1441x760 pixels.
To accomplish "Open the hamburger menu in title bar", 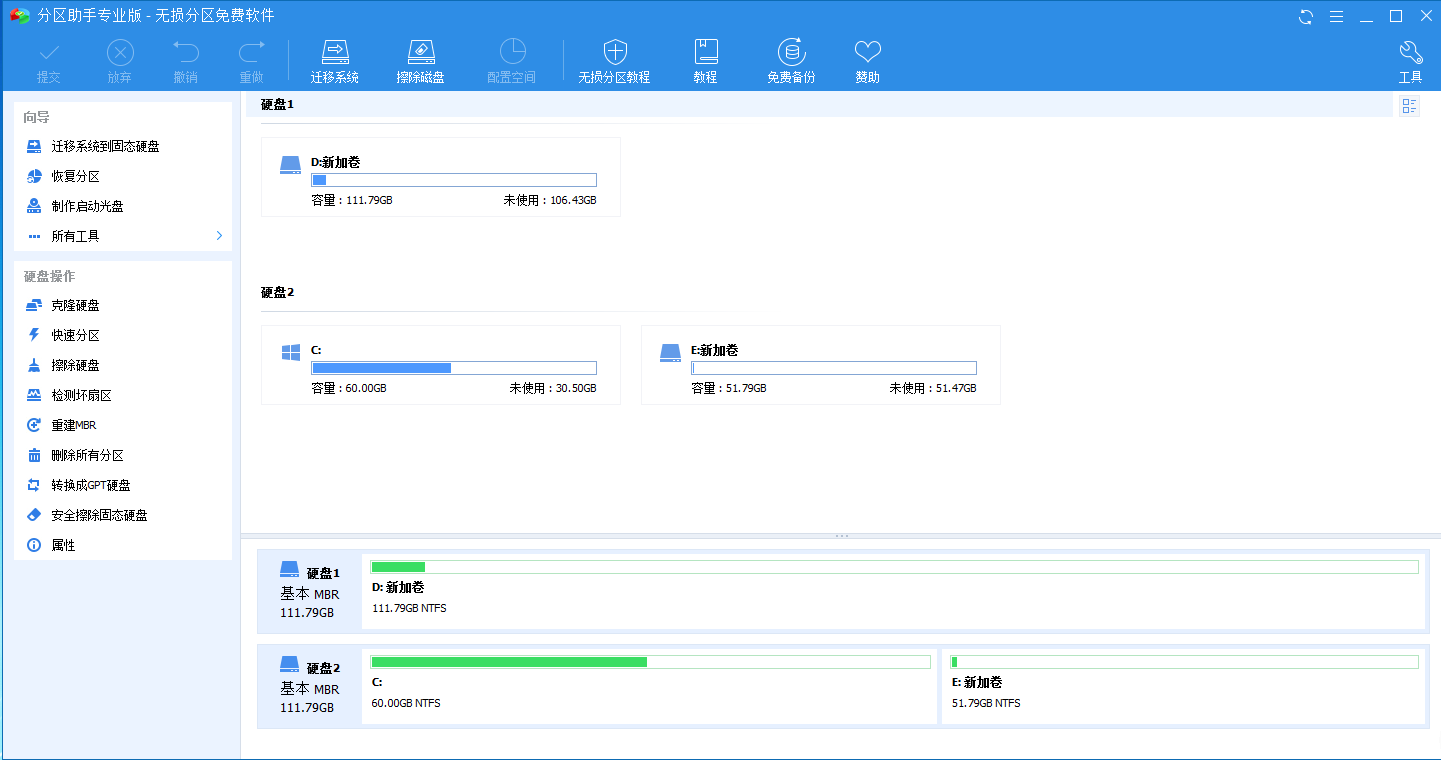I will (x=1336, y=16).
